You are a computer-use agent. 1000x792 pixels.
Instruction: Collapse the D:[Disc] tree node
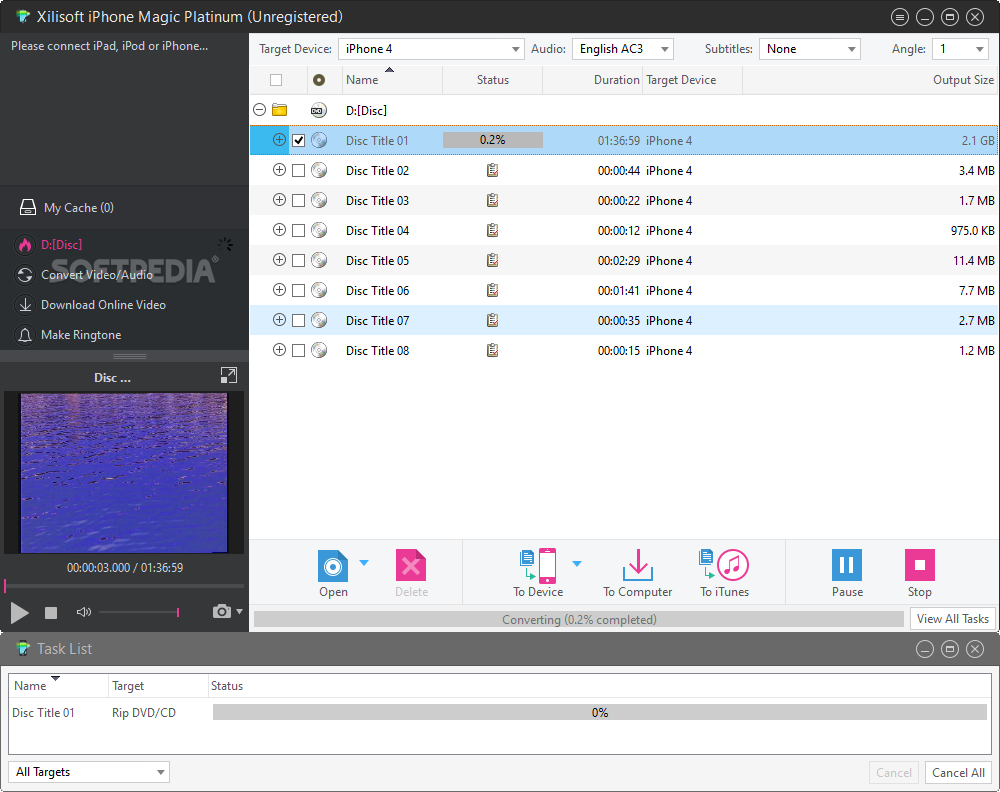tap(260, 110)
